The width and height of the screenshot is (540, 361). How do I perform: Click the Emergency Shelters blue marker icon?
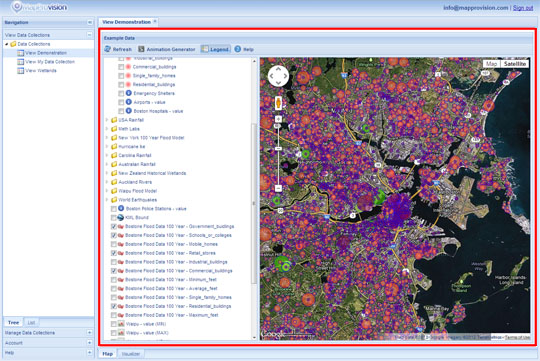(x=128, y=93)
